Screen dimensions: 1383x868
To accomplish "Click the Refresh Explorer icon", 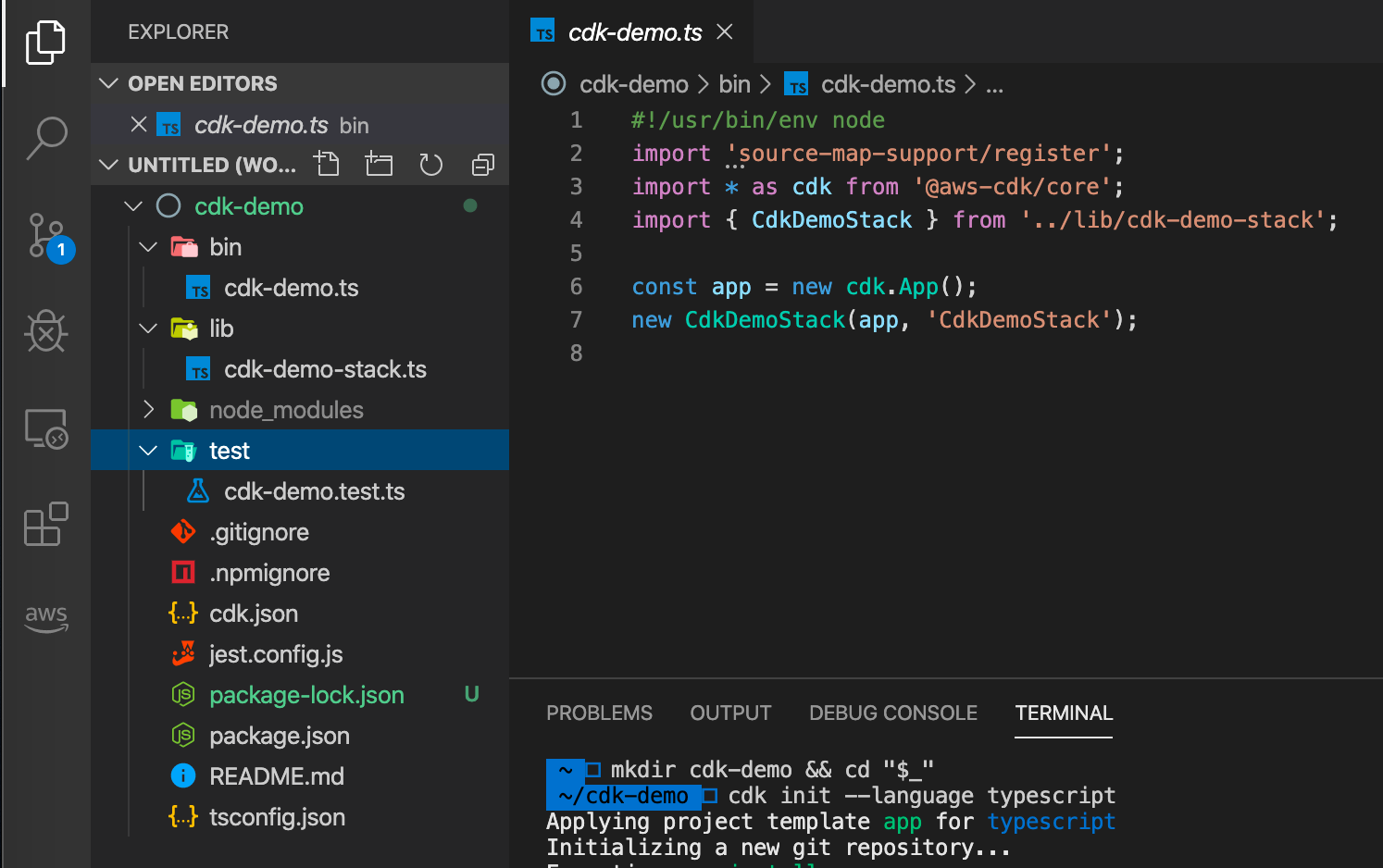I will pyautogui.click(x=430, y=165).
